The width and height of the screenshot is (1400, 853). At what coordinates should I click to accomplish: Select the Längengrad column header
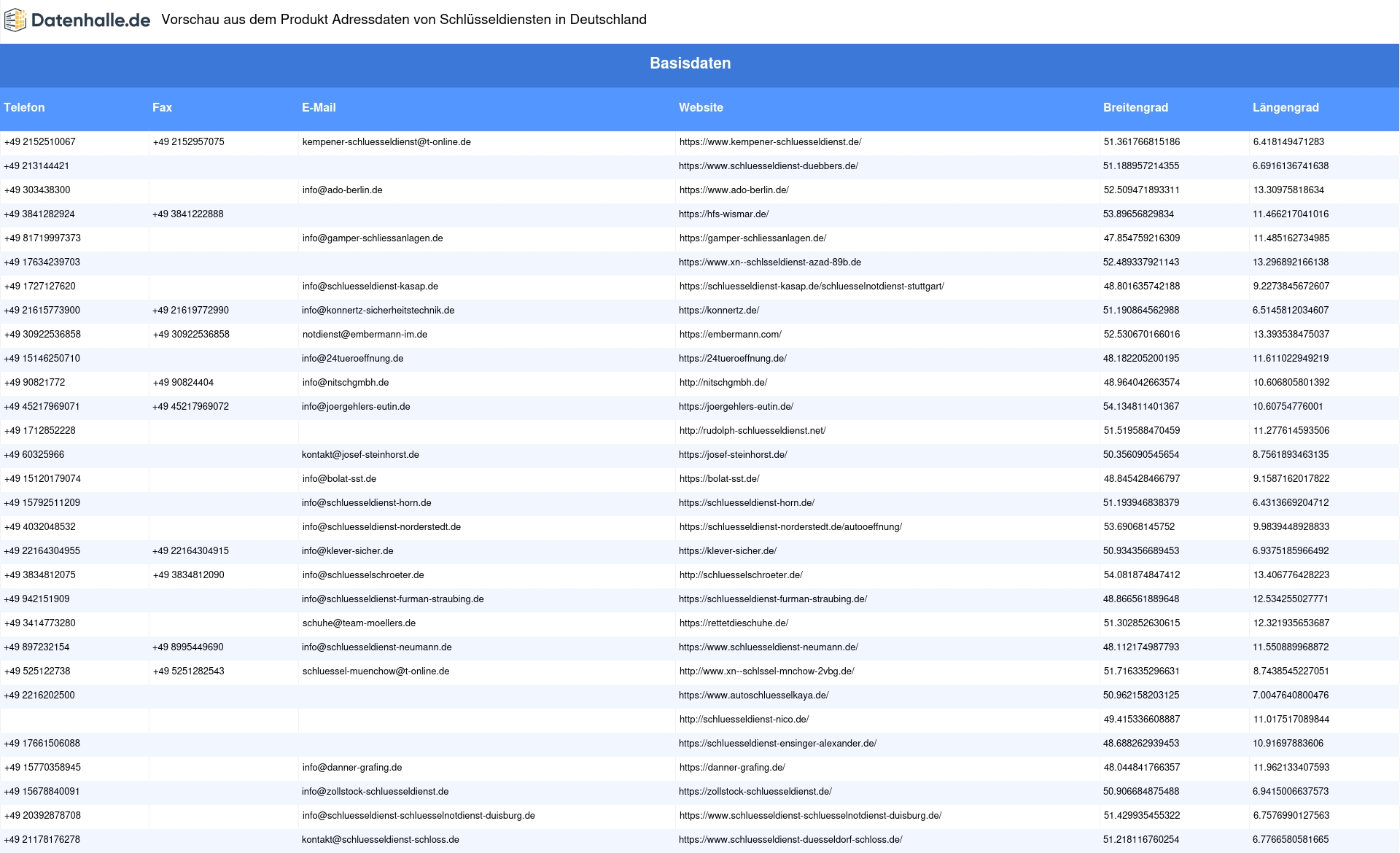1286,107
